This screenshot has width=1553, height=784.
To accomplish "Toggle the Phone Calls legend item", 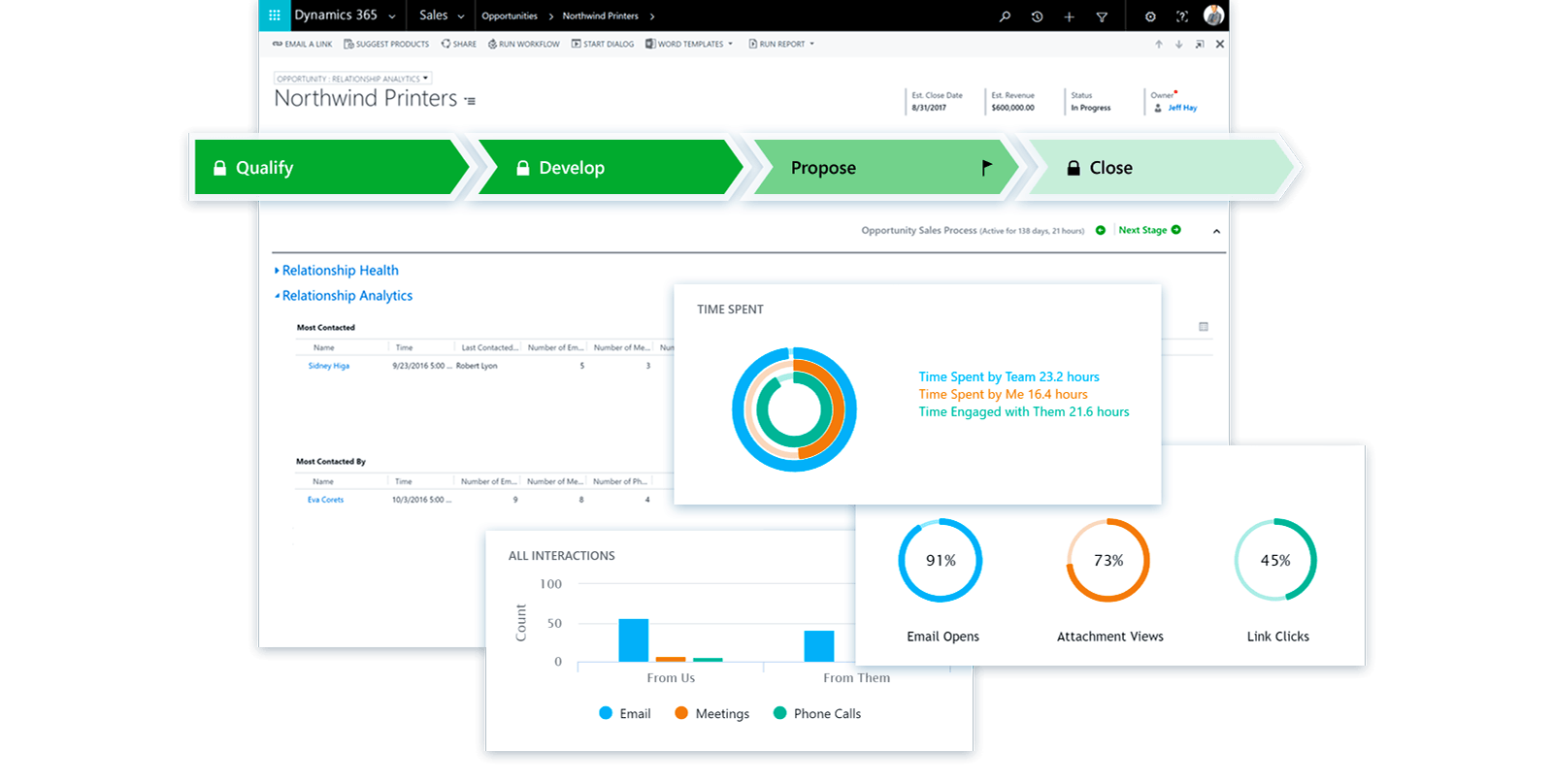I will tap(817, 713).
